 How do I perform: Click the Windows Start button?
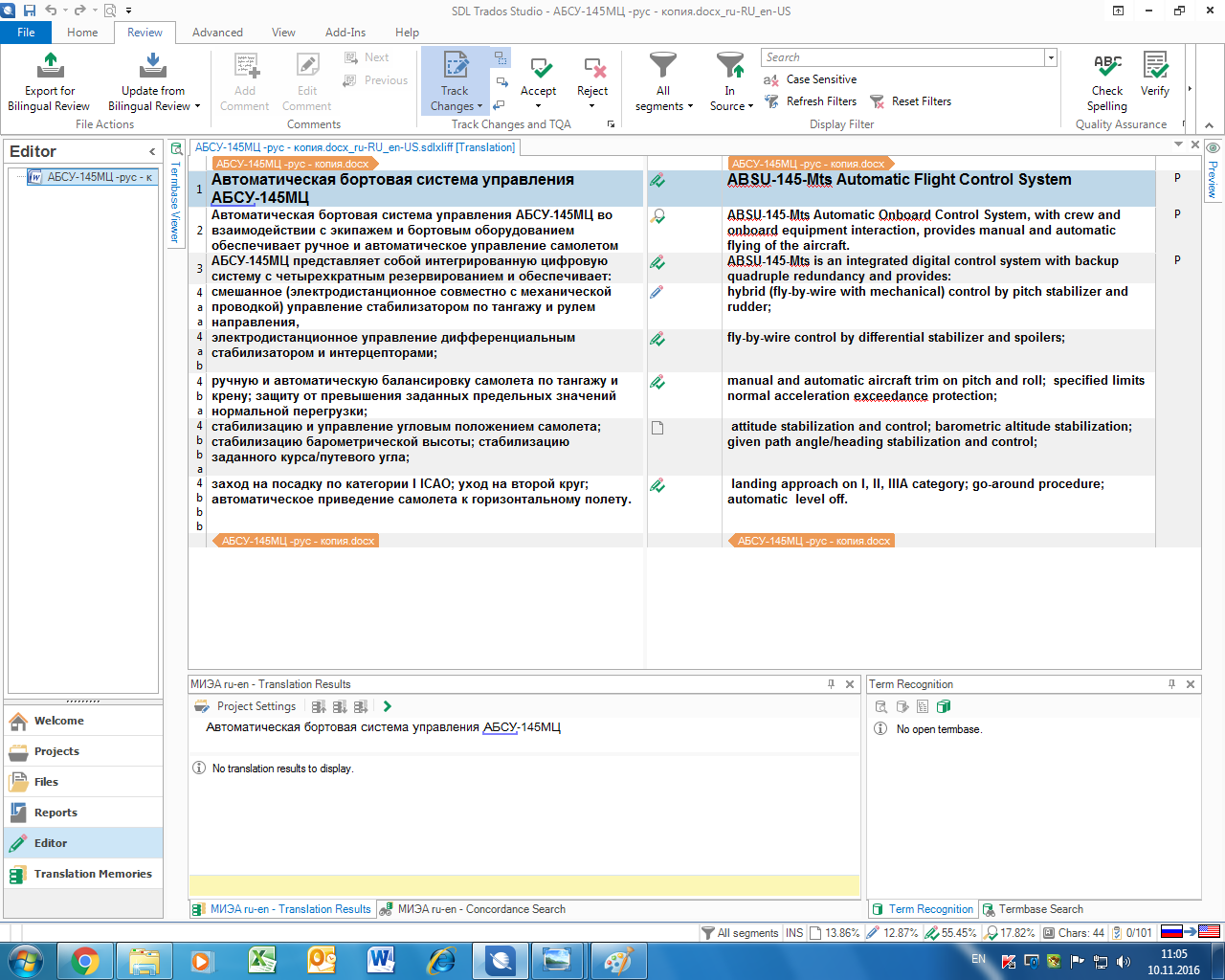[26, 960]
